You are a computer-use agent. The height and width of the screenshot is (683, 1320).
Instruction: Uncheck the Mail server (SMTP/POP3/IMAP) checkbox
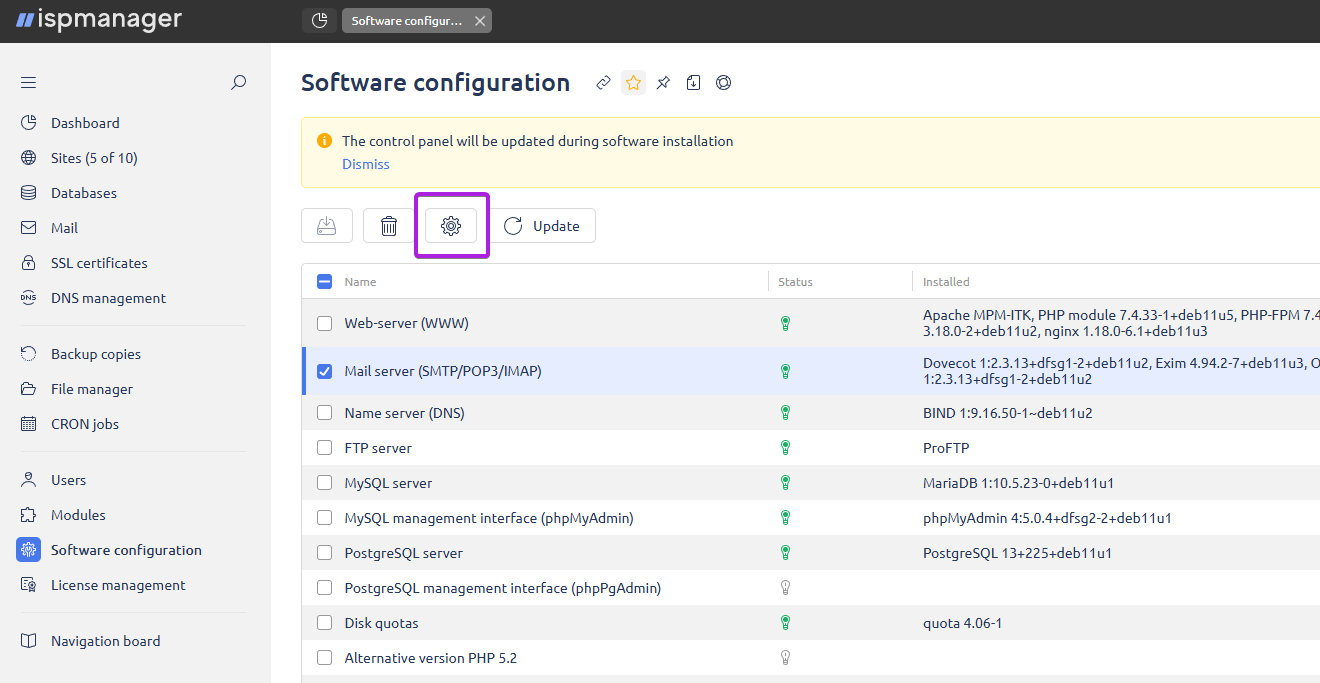click(324, 370)
